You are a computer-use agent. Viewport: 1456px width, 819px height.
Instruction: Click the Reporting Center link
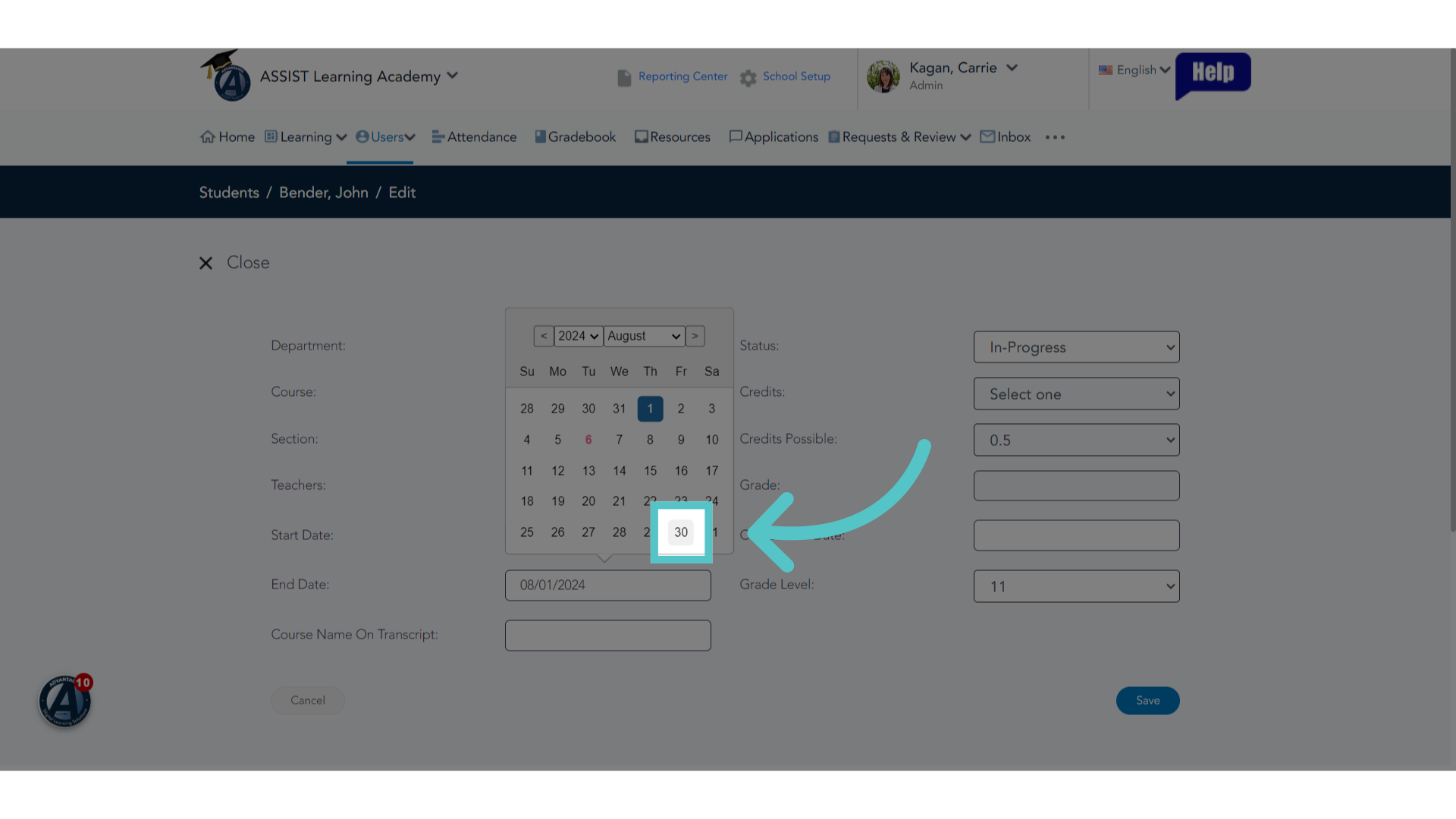pos(682,77)
